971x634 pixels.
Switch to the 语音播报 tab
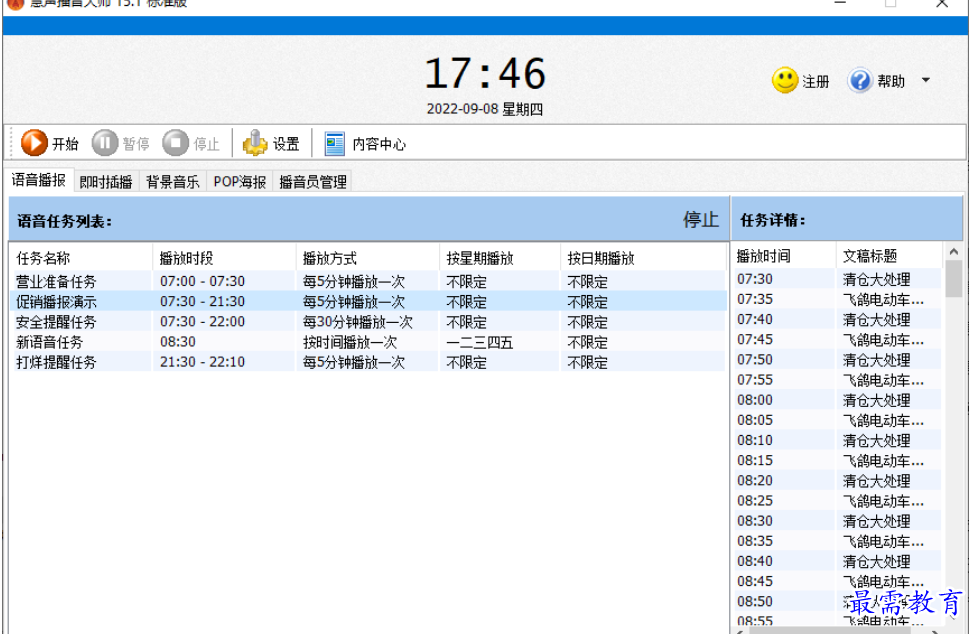tap(38, 181)
